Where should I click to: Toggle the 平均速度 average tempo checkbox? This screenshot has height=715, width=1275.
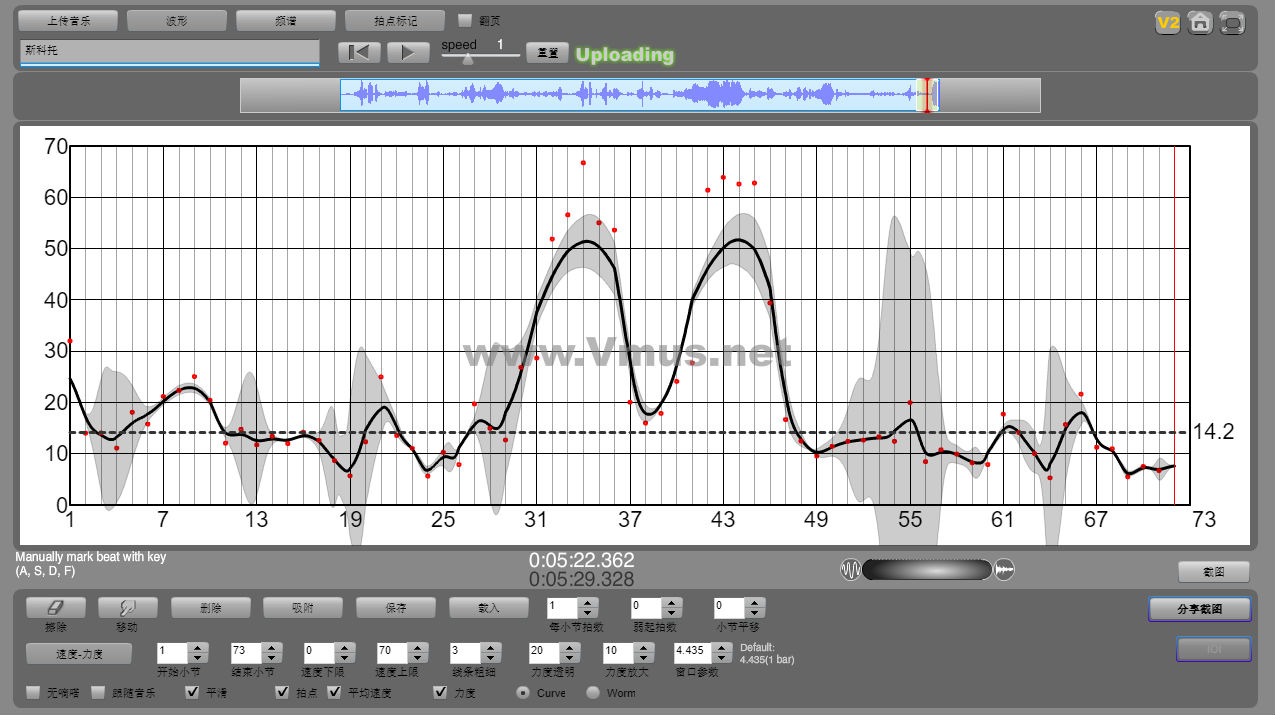click(335, 692)
